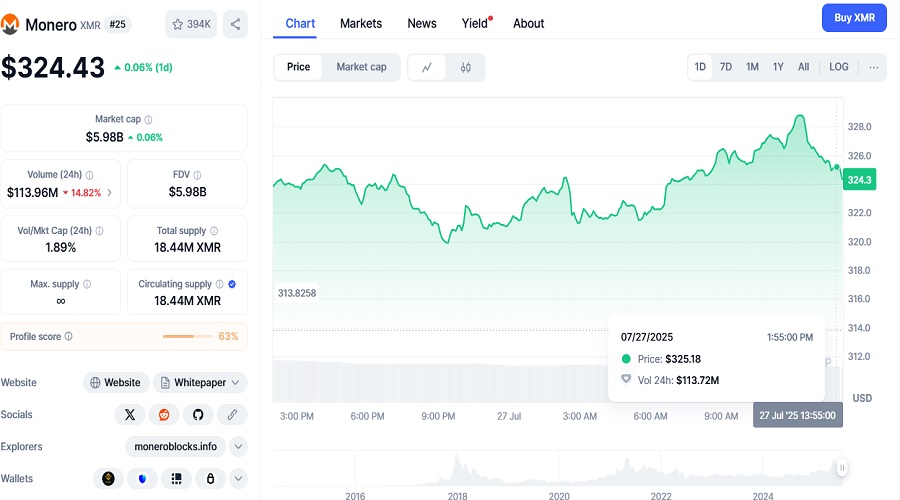
Task: Click the Monero logo icon
Action: pyautogui.click(x=9, y=25)
